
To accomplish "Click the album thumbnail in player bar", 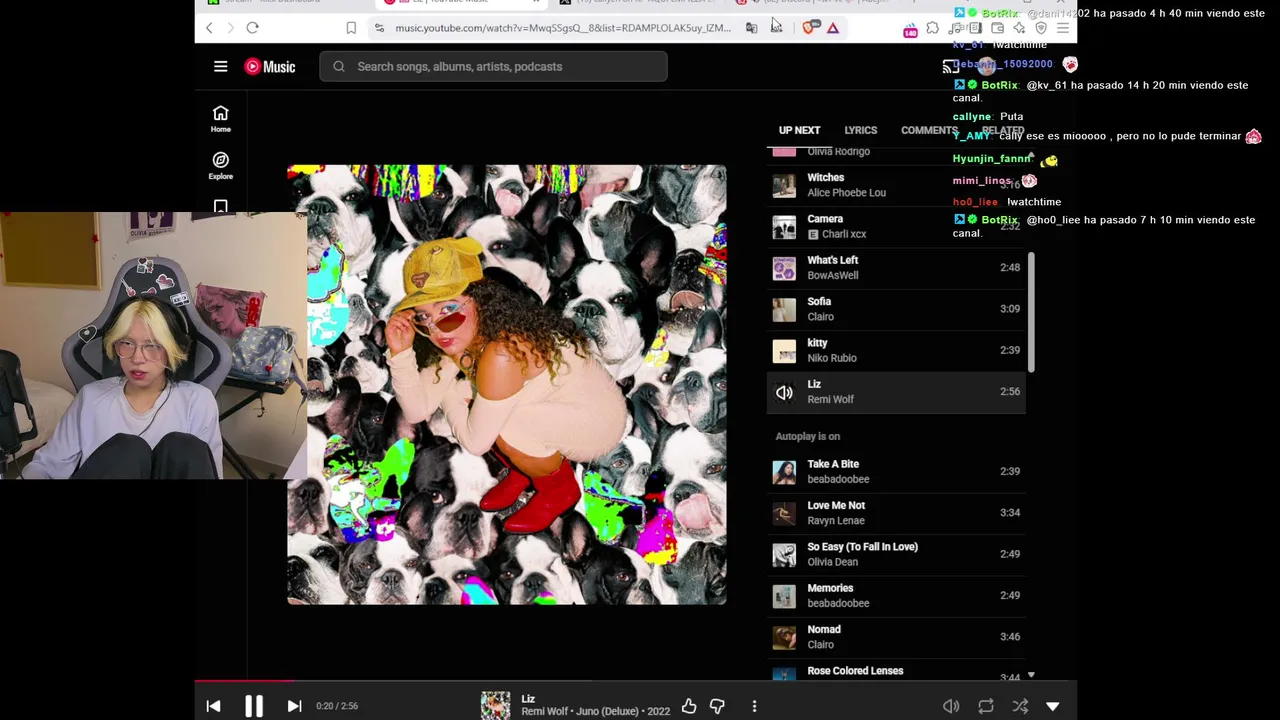I will click(x=495, y=706).
